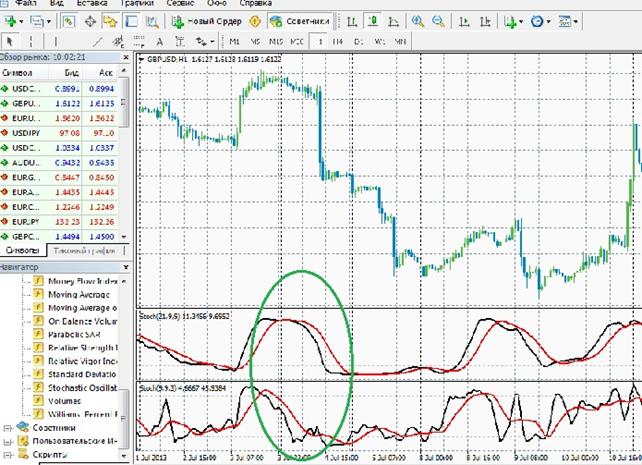Select the text label tool

click(180, 41)
